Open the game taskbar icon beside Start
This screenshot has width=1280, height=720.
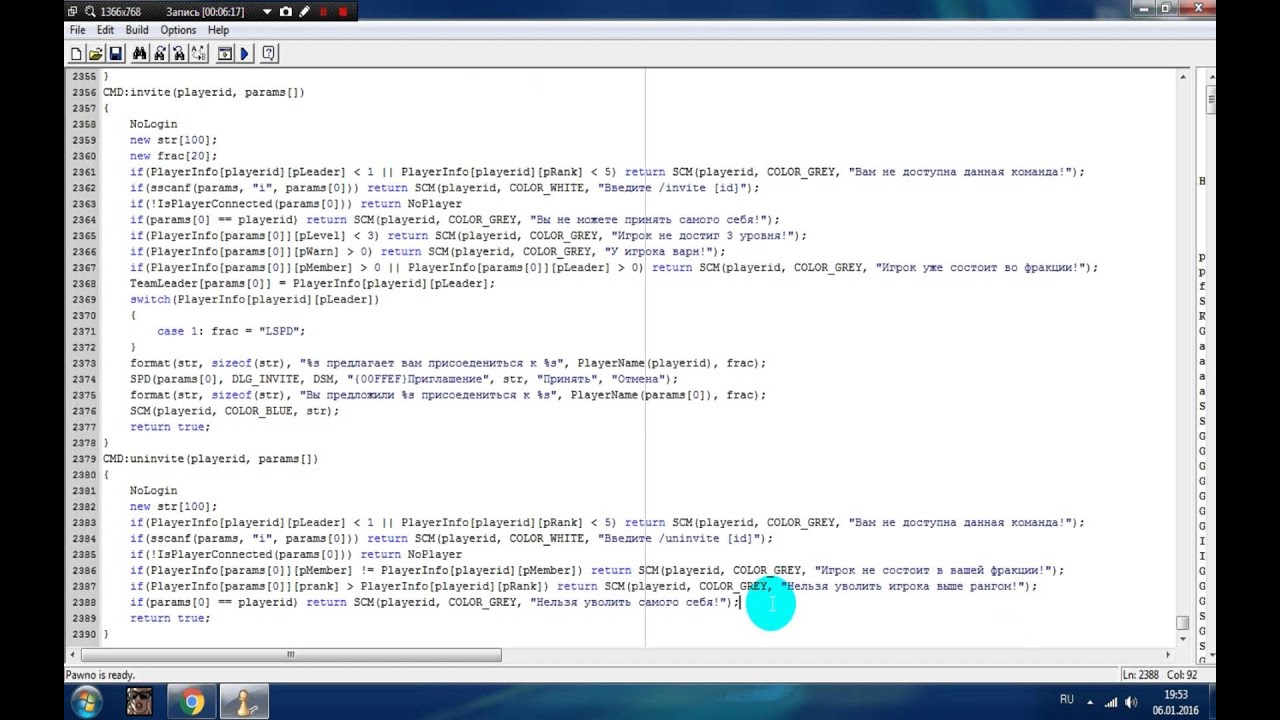(x=140, y=701)
